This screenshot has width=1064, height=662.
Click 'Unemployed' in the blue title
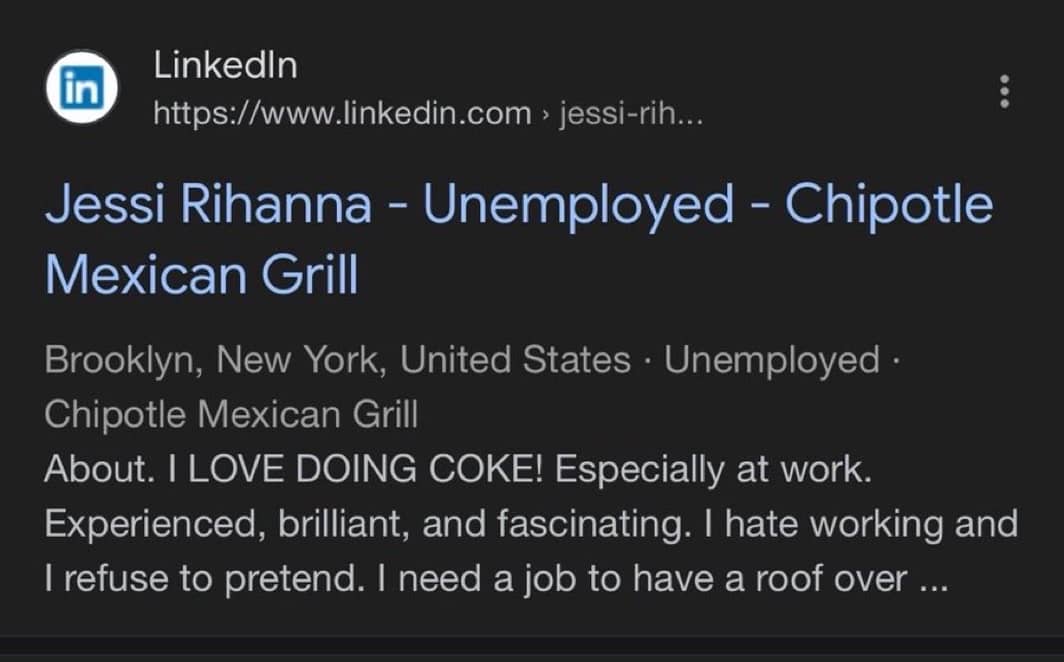(x=578, y=205)
